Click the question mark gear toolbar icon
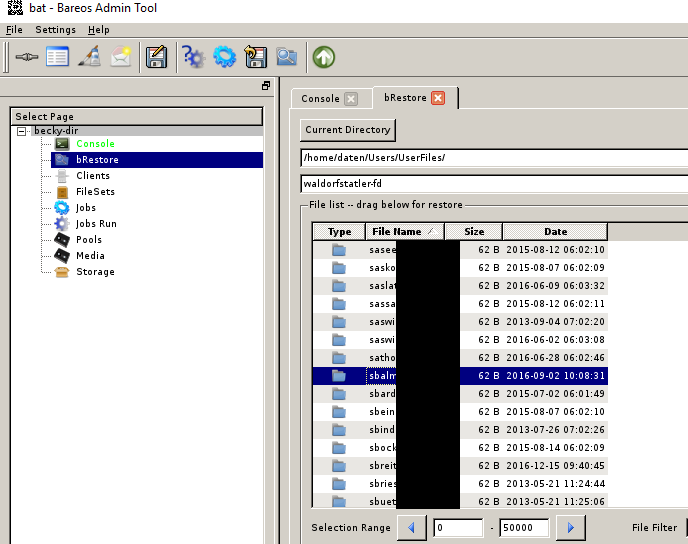 192,57
